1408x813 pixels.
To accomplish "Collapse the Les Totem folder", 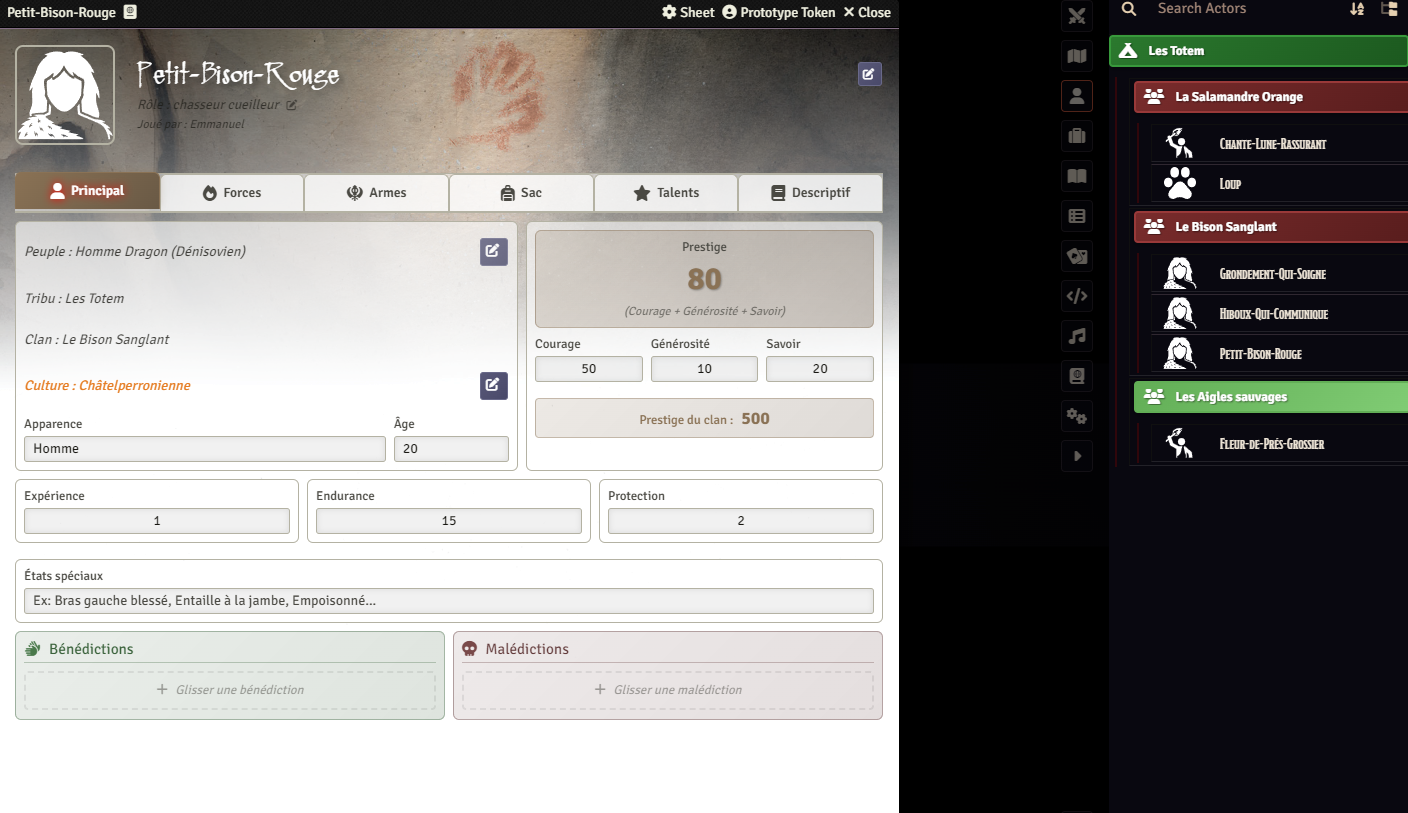I will [x=1258, y=51].
